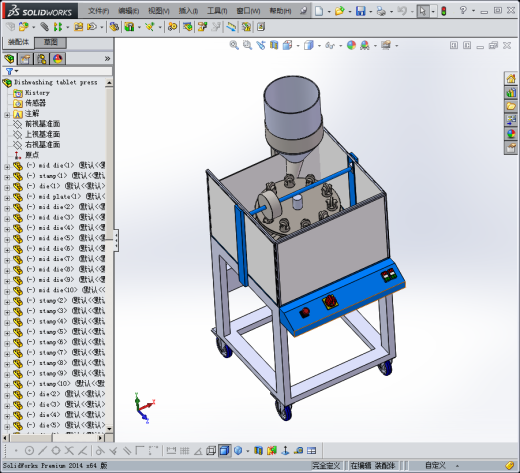This screenshot has width=520, height=473.
Task: Click the status bar tag icon
Action: (x=510, y=465)
